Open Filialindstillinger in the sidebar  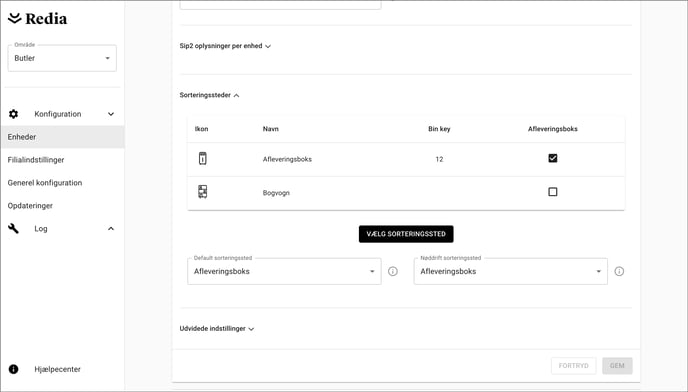36,160
